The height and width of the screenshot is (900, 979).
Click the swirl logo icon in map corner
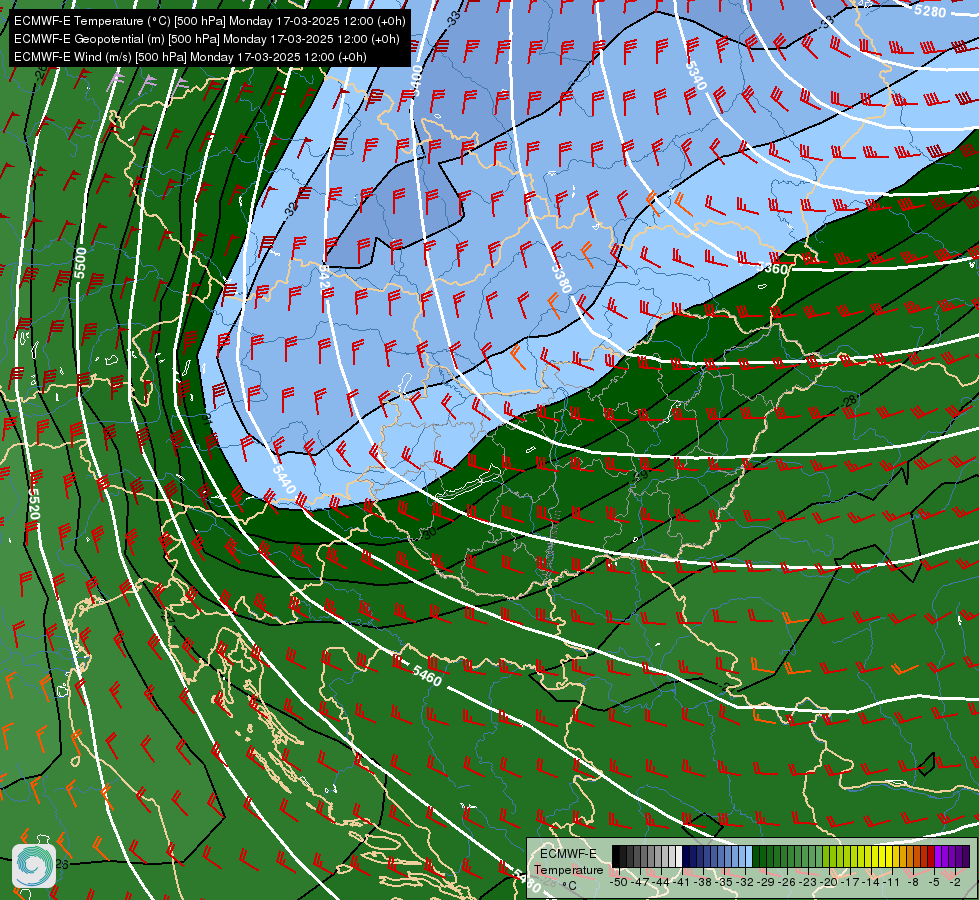34,866
